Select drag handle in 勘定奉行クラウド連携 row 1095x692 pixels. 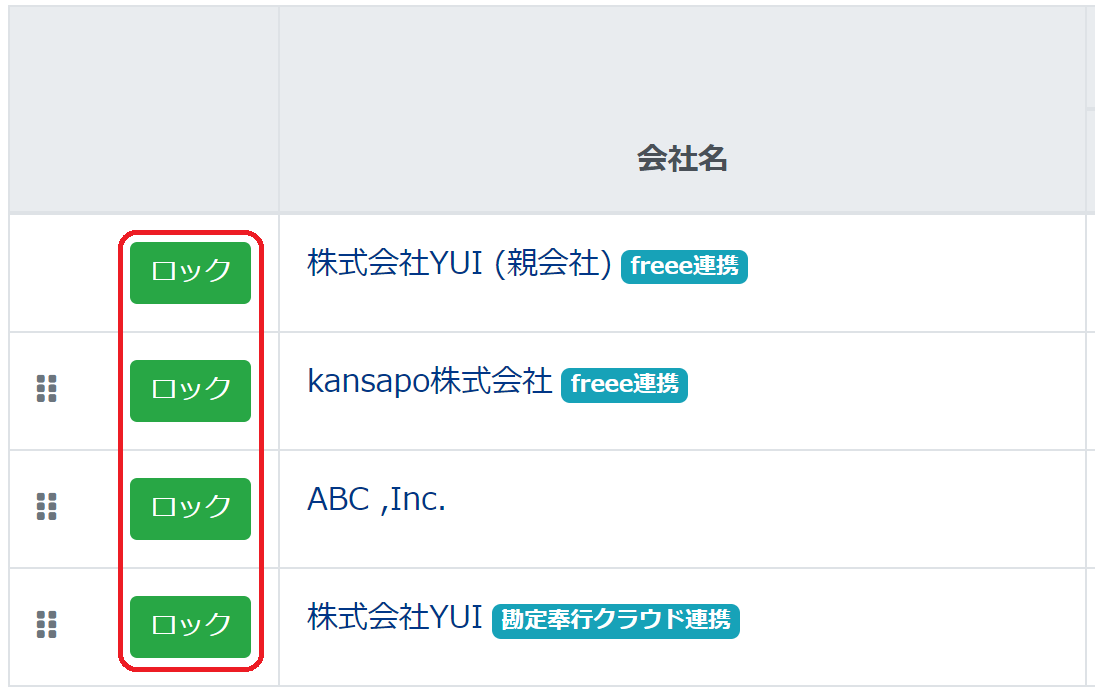(47, 625)
